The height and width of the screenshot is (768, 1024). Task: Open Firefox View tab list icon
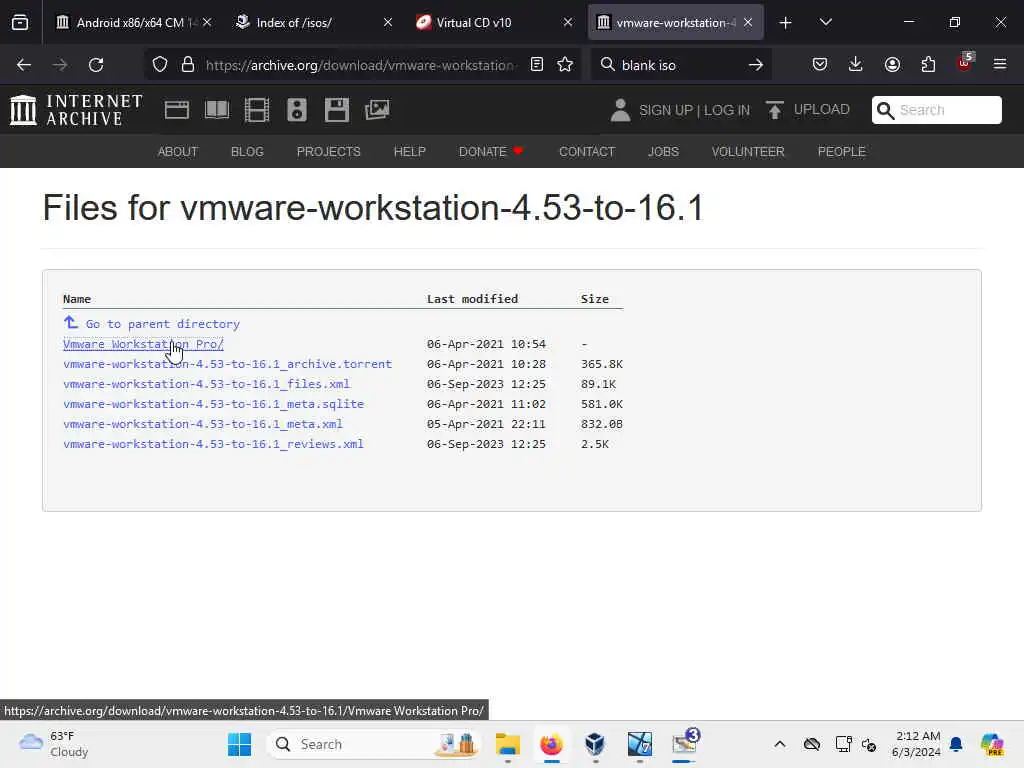click(20, 22)
